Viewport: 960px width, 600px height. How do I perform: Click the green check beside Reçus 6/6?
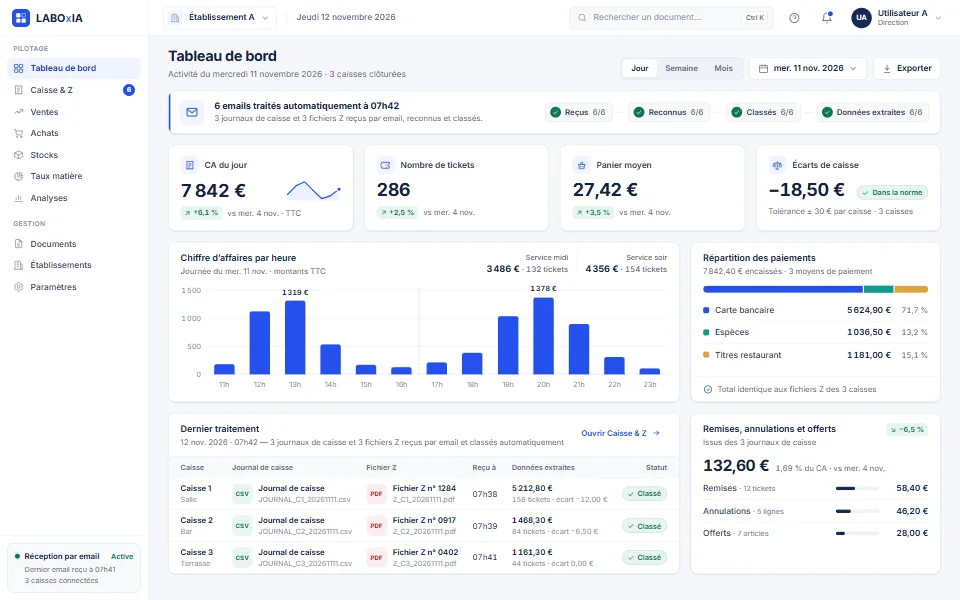pyautogui.click(x=555, y=112)
